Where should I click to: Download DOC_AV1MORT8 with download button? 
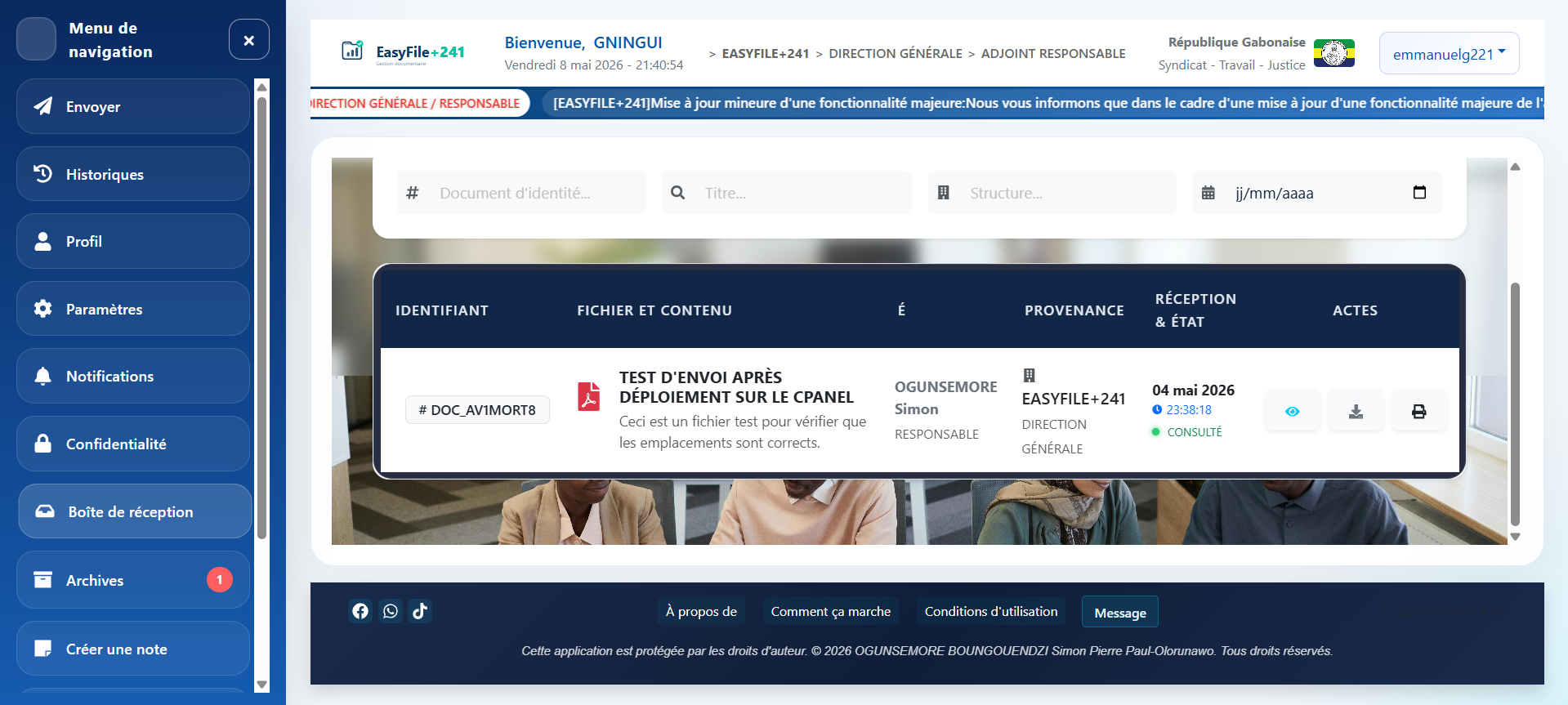pos(1356,411)
